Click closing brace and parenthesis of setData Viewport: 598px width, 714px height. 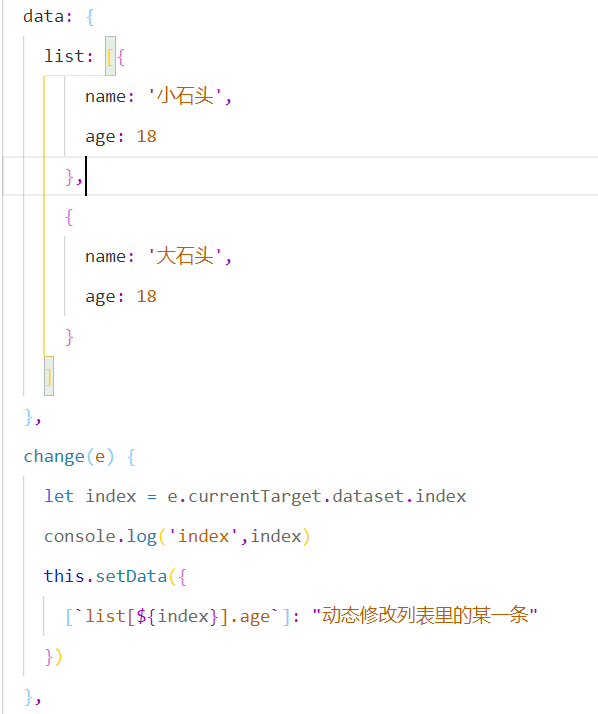[x=53, y=657]
